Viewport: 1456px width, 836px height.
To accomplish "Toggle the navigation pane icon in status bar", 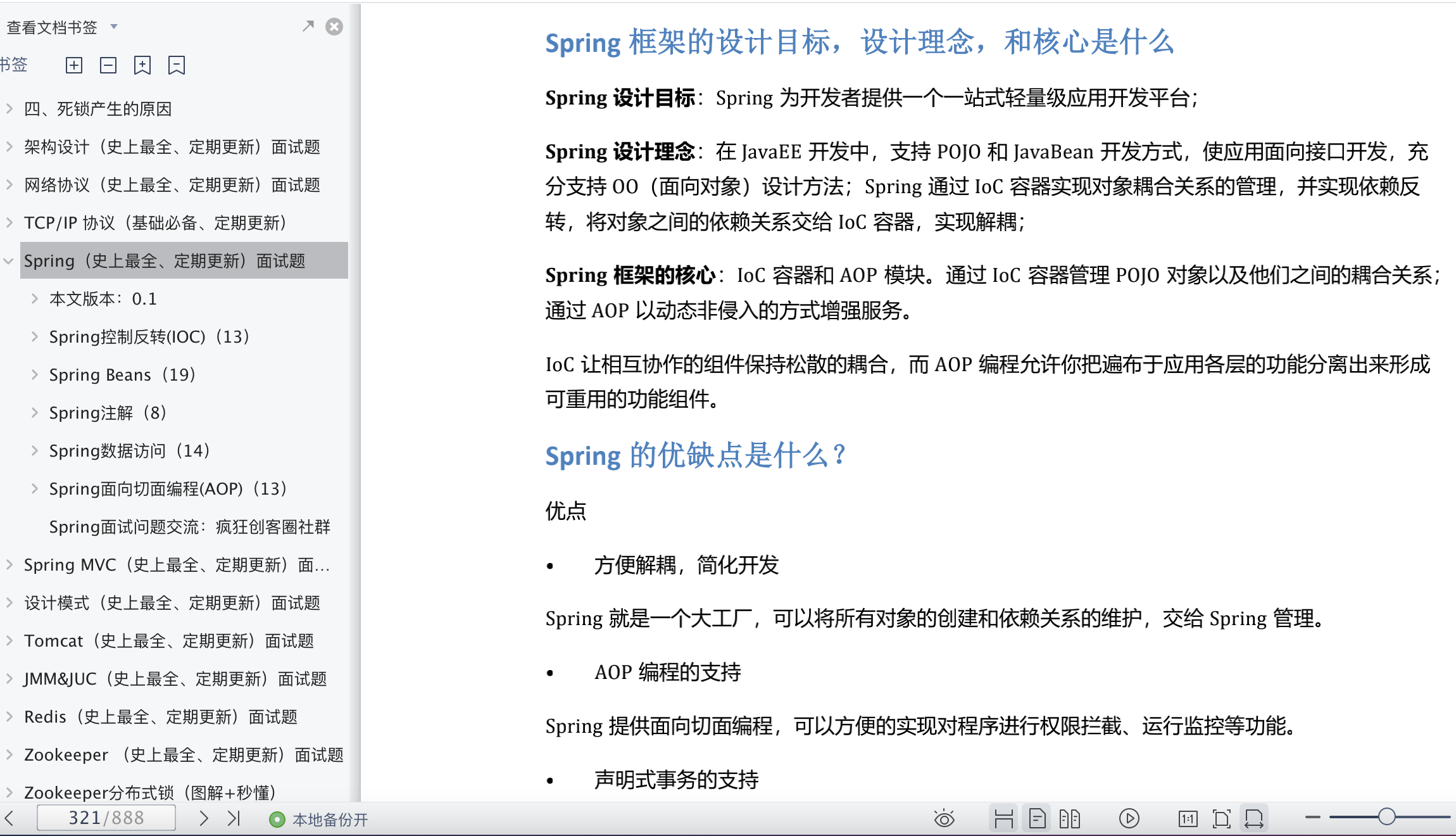I will pyautogui.click(x=1003, y=818).
